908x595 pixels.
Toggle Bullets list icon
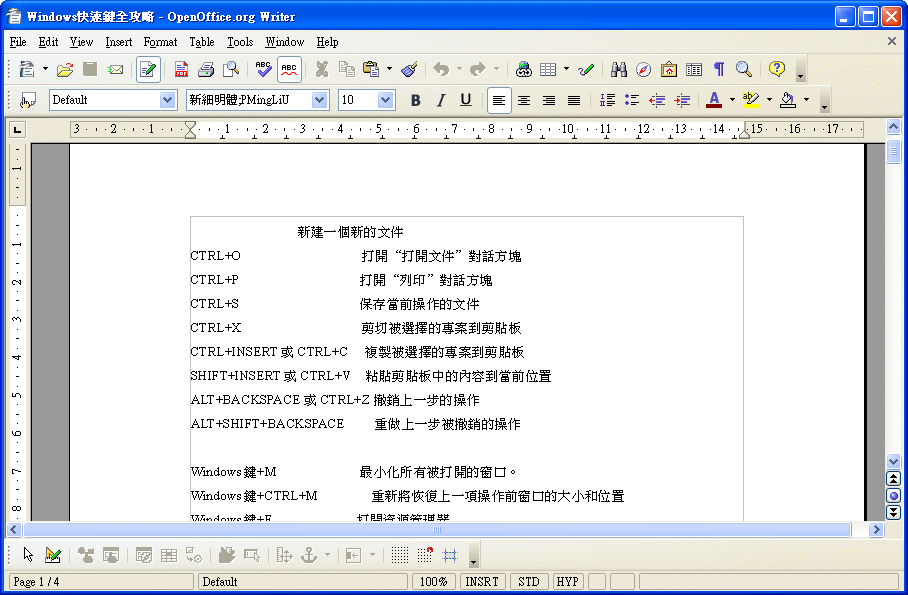(632, 100)
